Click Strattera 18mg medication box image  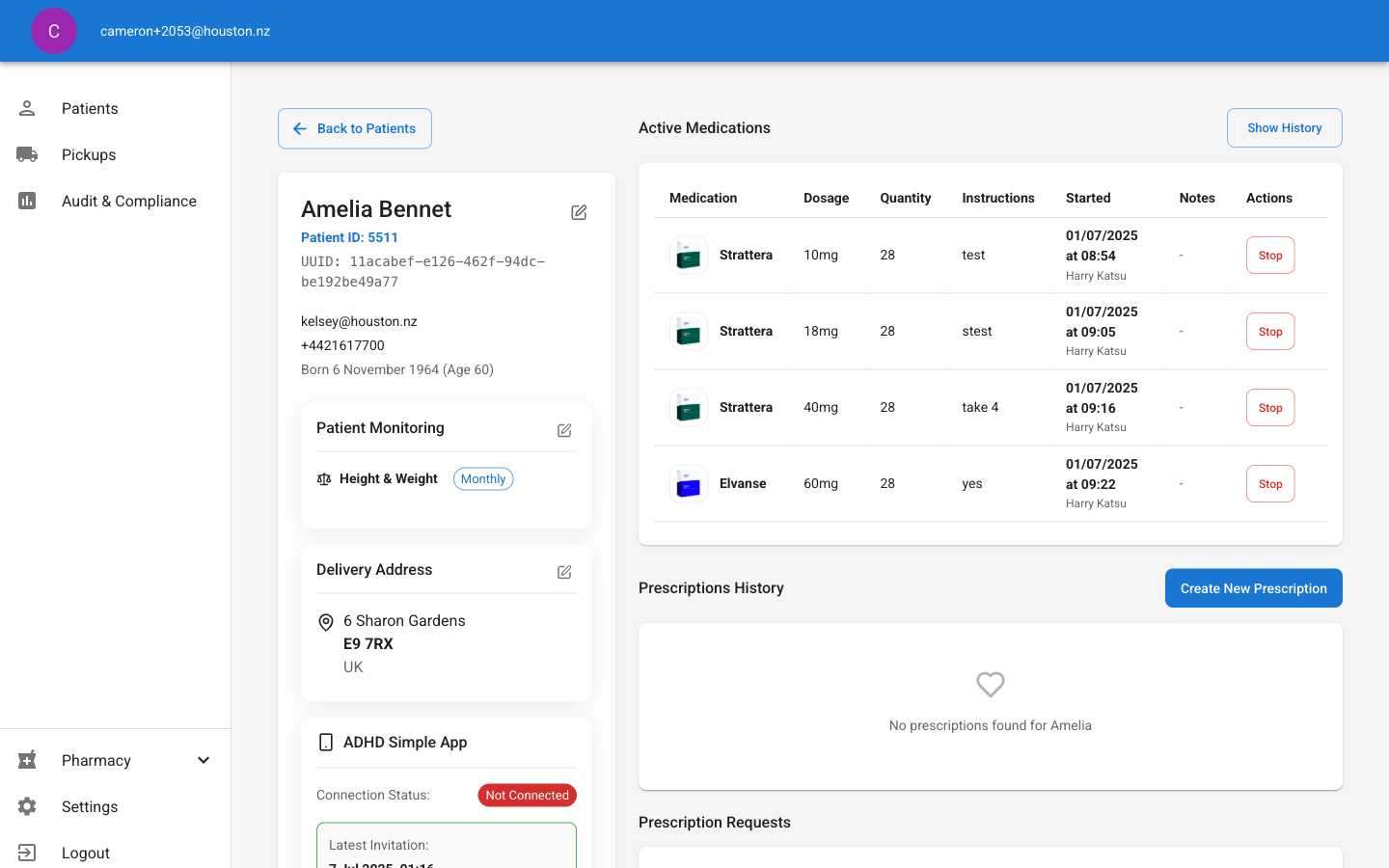tap(689, 332)
